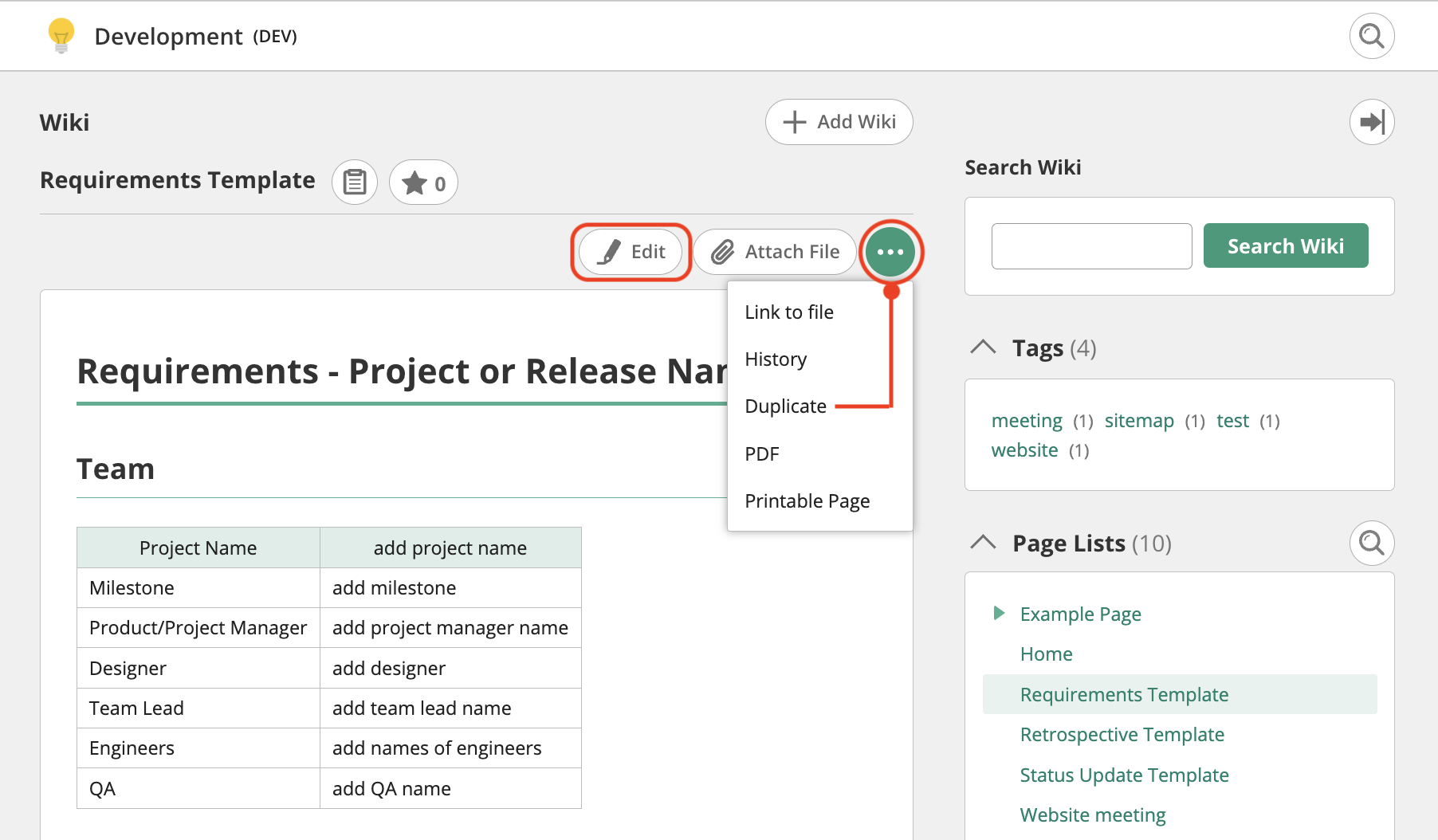Click the Attach File button
1438x840 pixels.
(x=775, y=252)
